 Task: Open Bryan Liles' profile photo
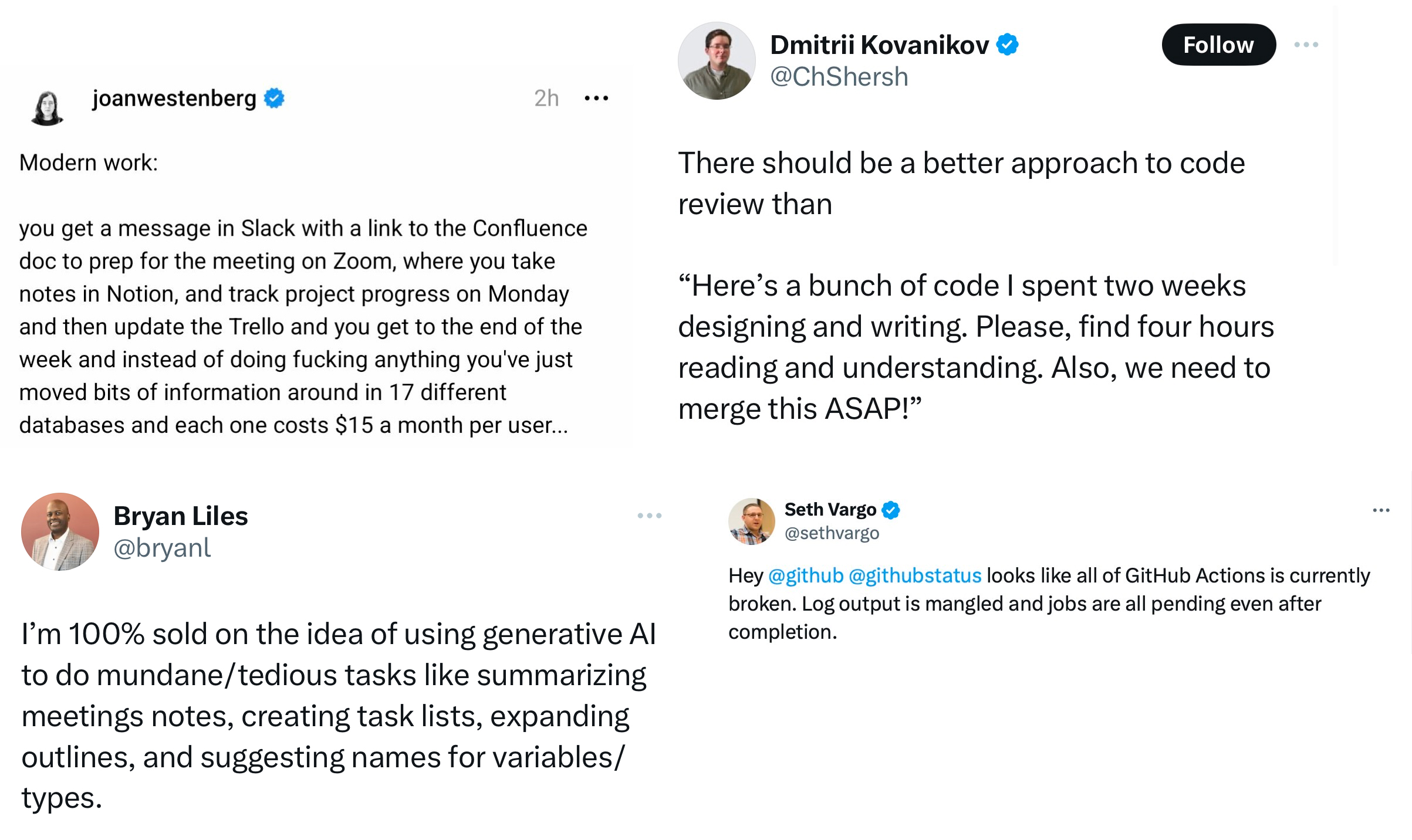[60, 531]
